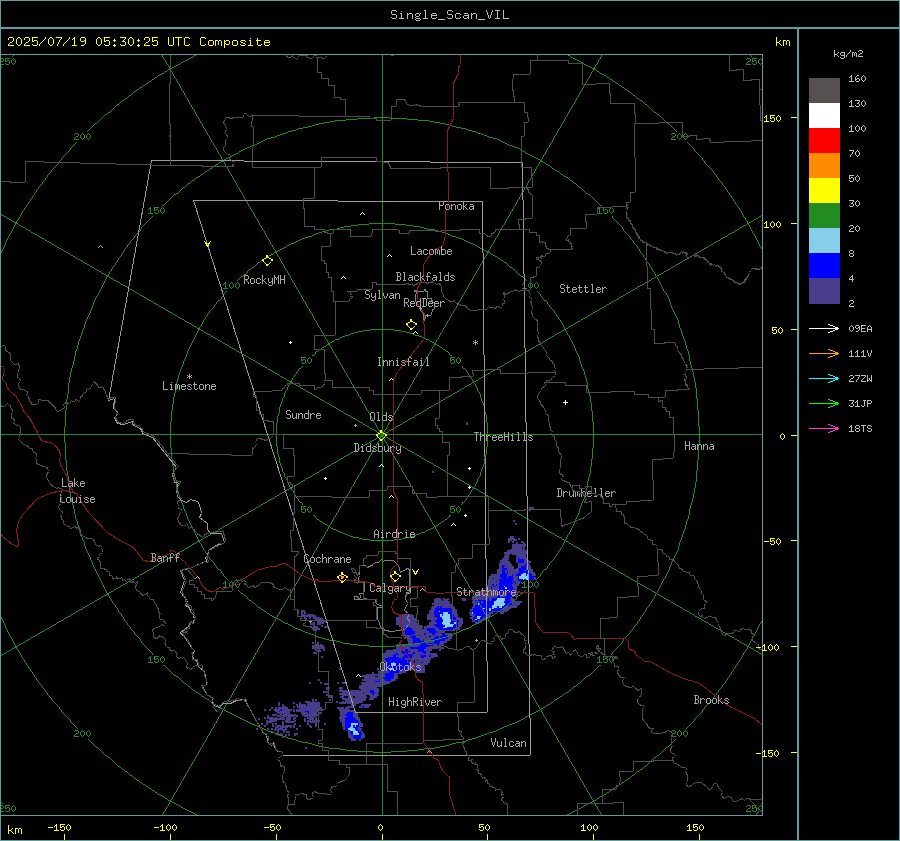Click the yellow diamond marker below RedDeer

pos(411,325)
